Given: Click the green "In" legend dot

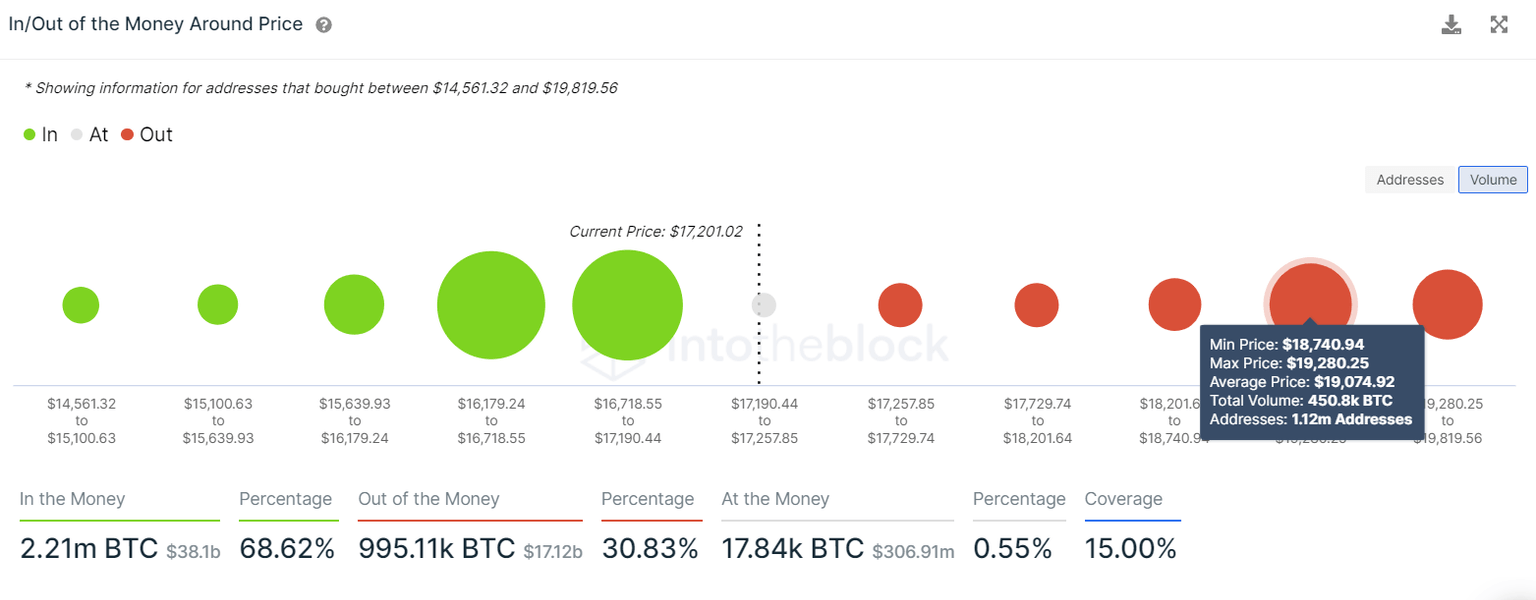Looking at the screenshot, I should [29, 134].
